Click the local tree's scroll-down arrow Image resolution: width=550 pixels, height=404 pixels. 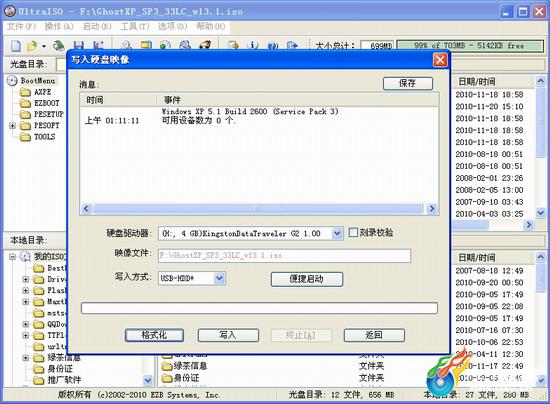(148, 380)
